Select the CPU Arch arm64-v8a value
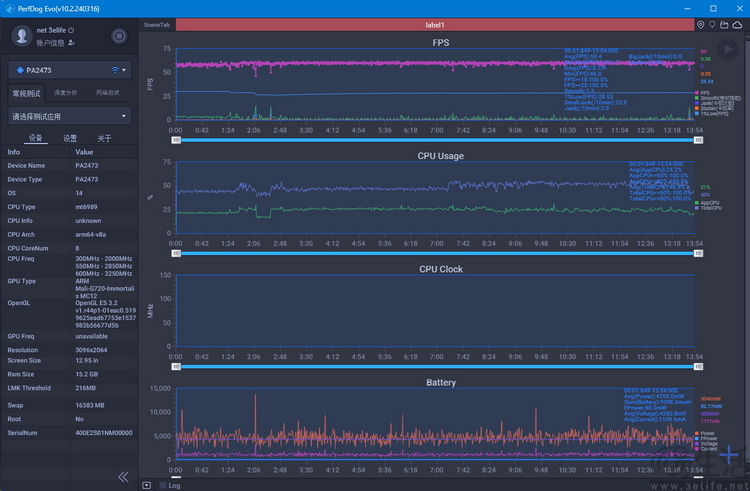750x491 pixels. coord(90,235)
